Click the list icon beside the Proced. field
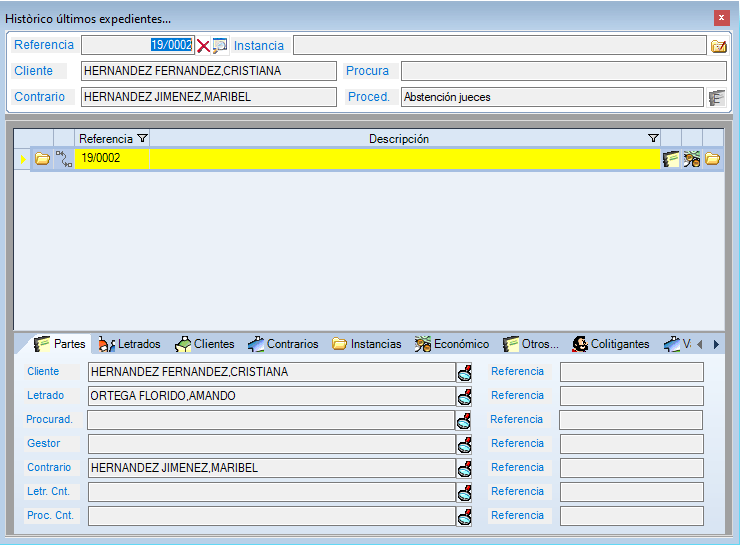This screenshot has height=545, width=740. click(x=716, y=97)
